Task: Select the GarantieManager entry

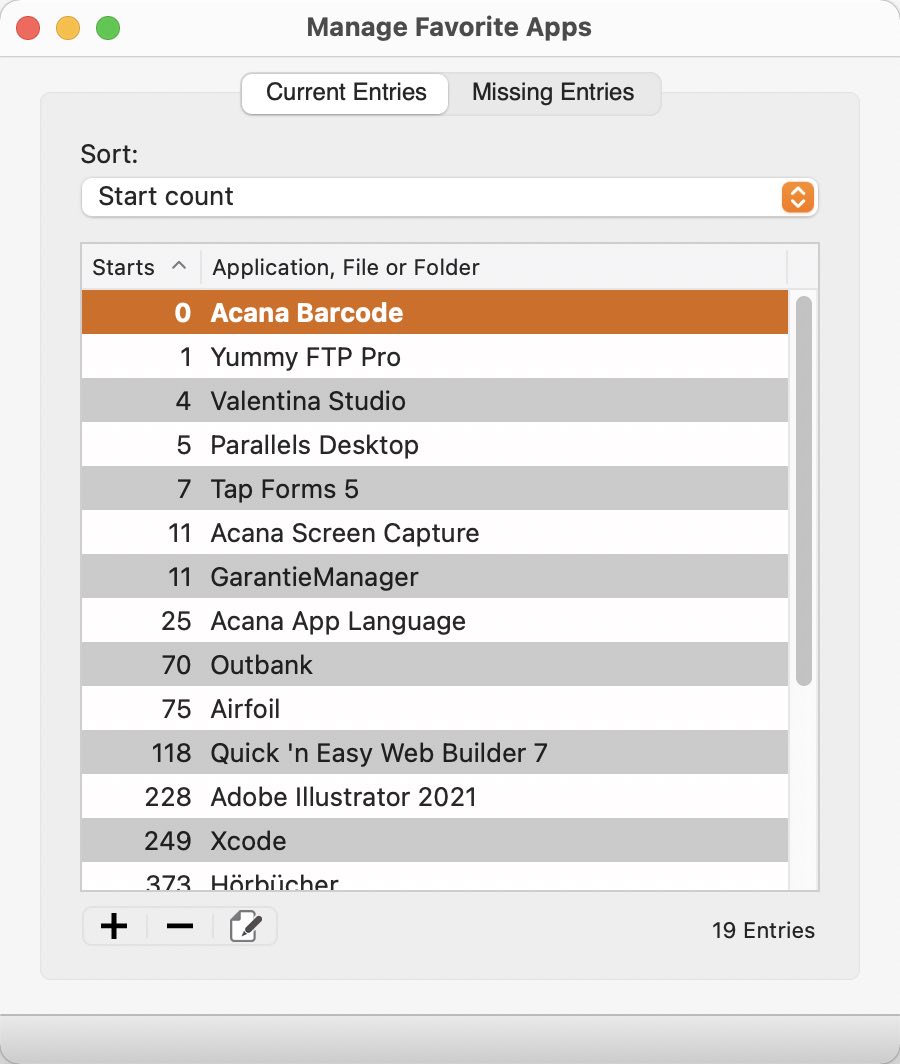Action: (314, 577)
